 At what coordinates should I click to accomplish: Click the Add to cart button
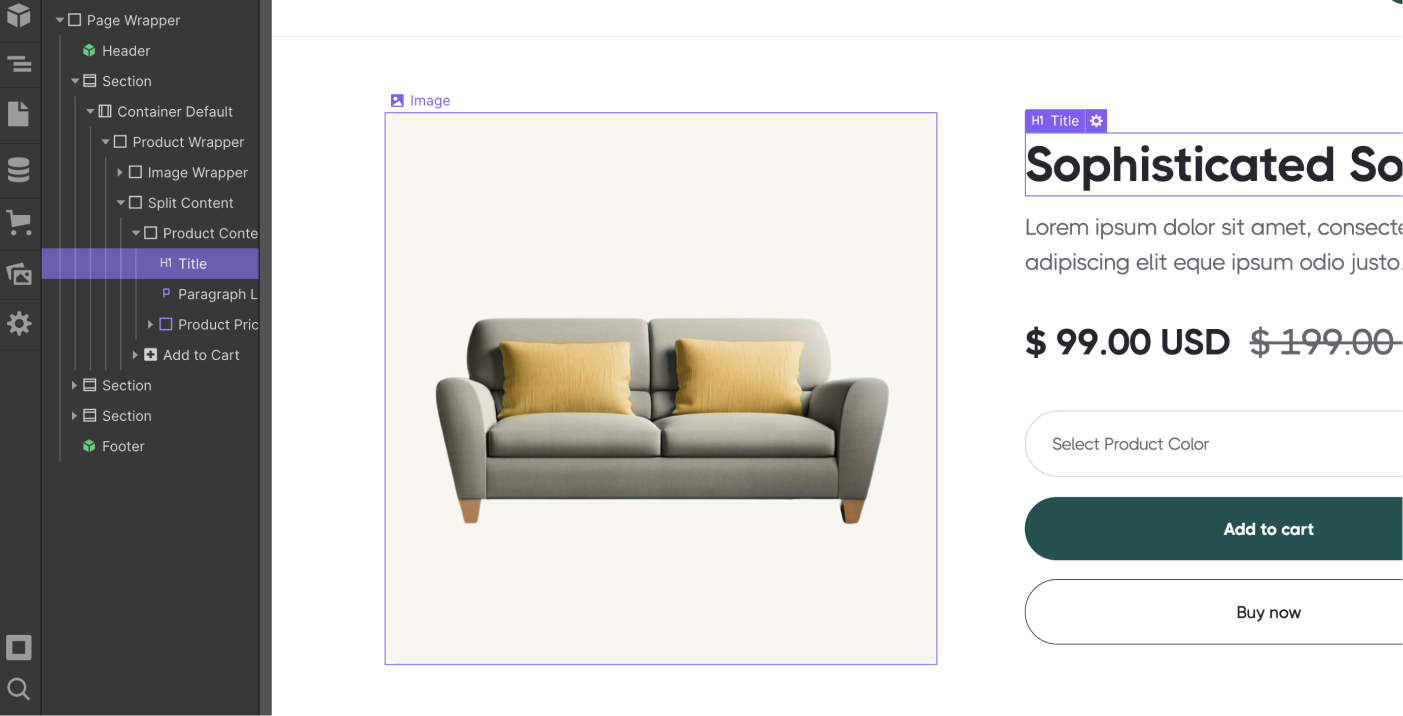(1268, 528)
